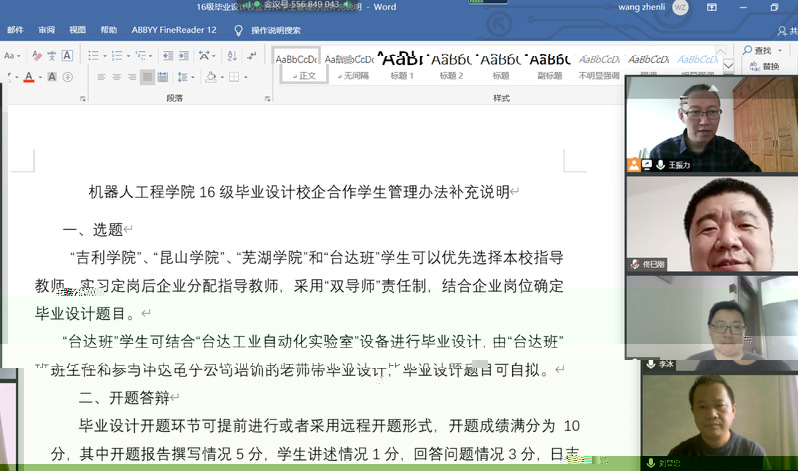Open the Change Case Aa dropdown

12,56
